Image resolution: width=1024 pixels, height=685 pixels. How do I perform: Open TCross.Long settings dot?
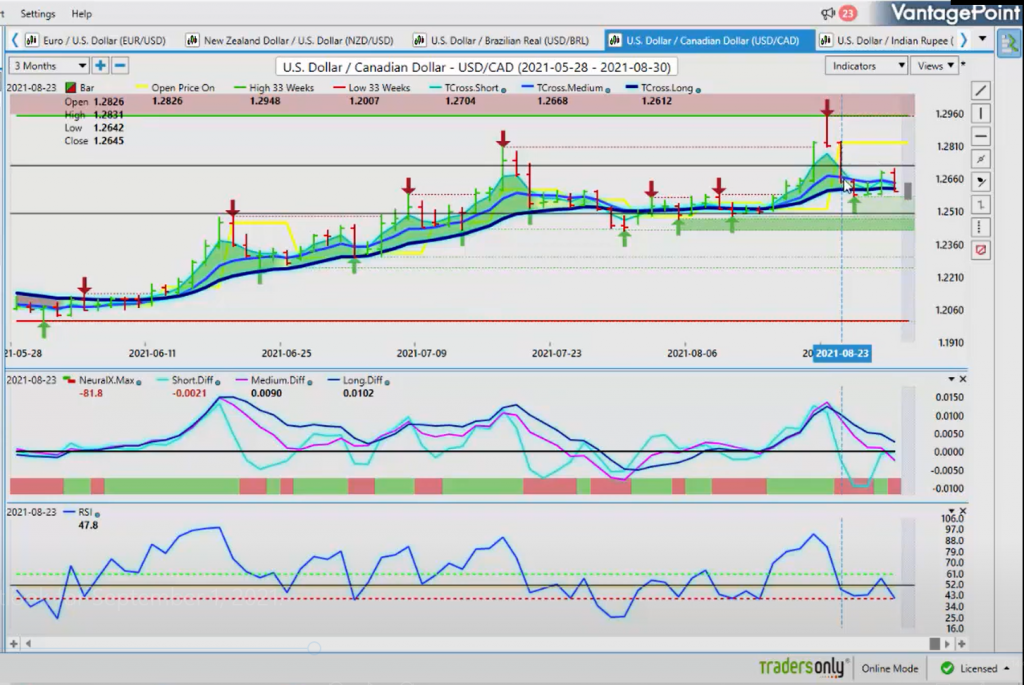pos(698,90)
